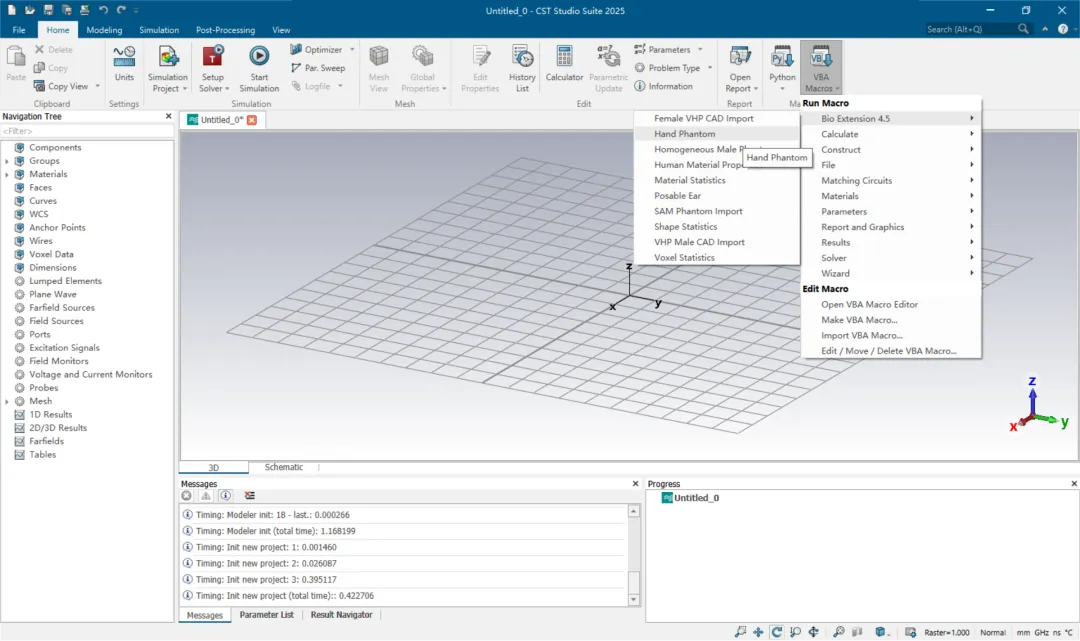Screen dimensions: 1080x641
Task: Click the VBA Macros button
Action: tap(821, 68)
